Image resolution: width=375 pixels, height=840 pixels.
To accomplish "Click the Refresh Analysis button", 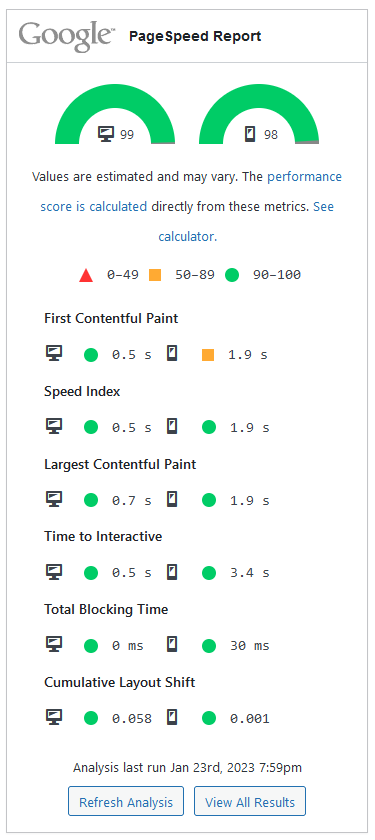I will click(x=126, y=802).
